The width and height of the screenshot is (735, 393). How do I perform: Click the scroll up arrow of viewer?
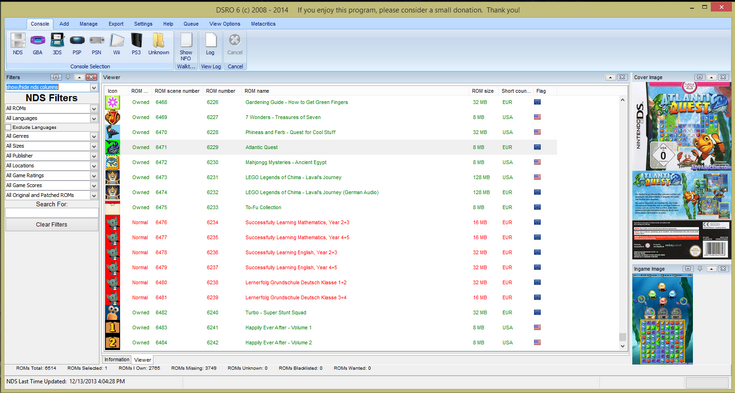[x=622, y=99]
